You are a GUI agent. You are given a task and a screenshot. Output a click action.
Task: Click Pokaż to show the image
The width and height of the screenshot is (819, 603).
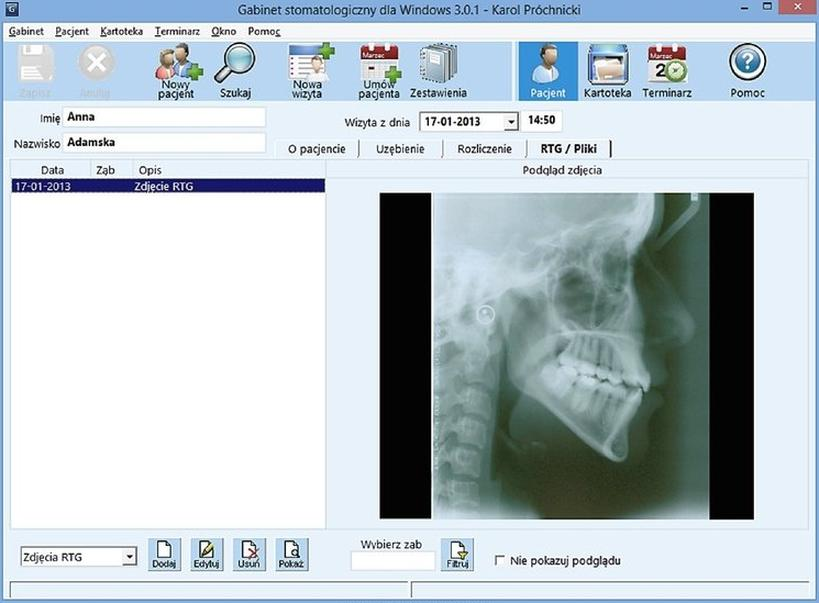pos(293,554)
